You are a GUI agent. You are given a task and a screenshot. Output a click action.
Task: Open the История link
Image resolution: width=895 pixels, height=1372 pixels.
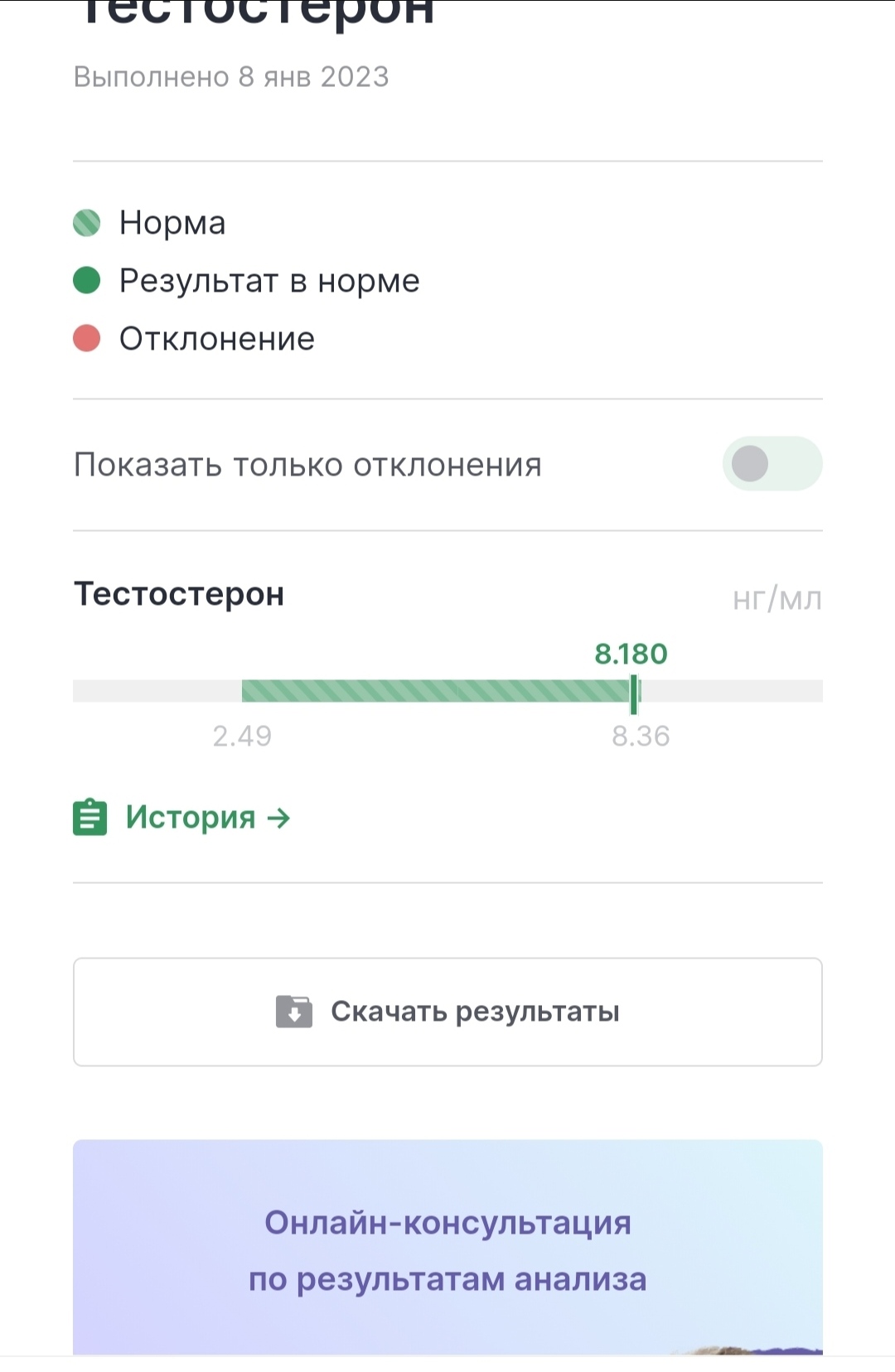coord(191,818)
